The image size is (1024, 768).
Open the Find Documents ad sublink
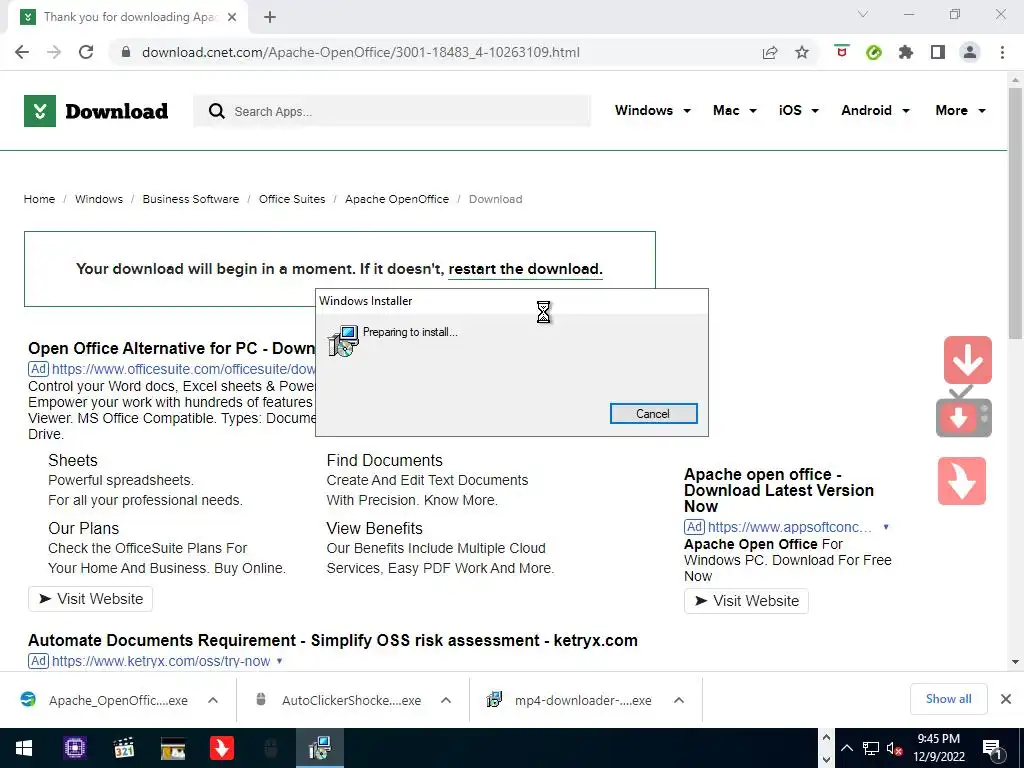coord(385,460)
